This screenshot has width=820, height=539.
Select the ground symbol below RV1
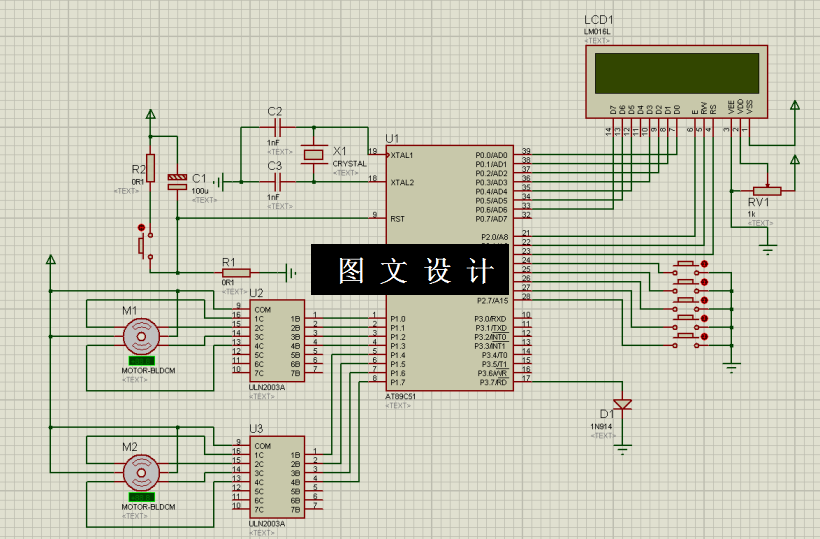click(x=767, y=249)
